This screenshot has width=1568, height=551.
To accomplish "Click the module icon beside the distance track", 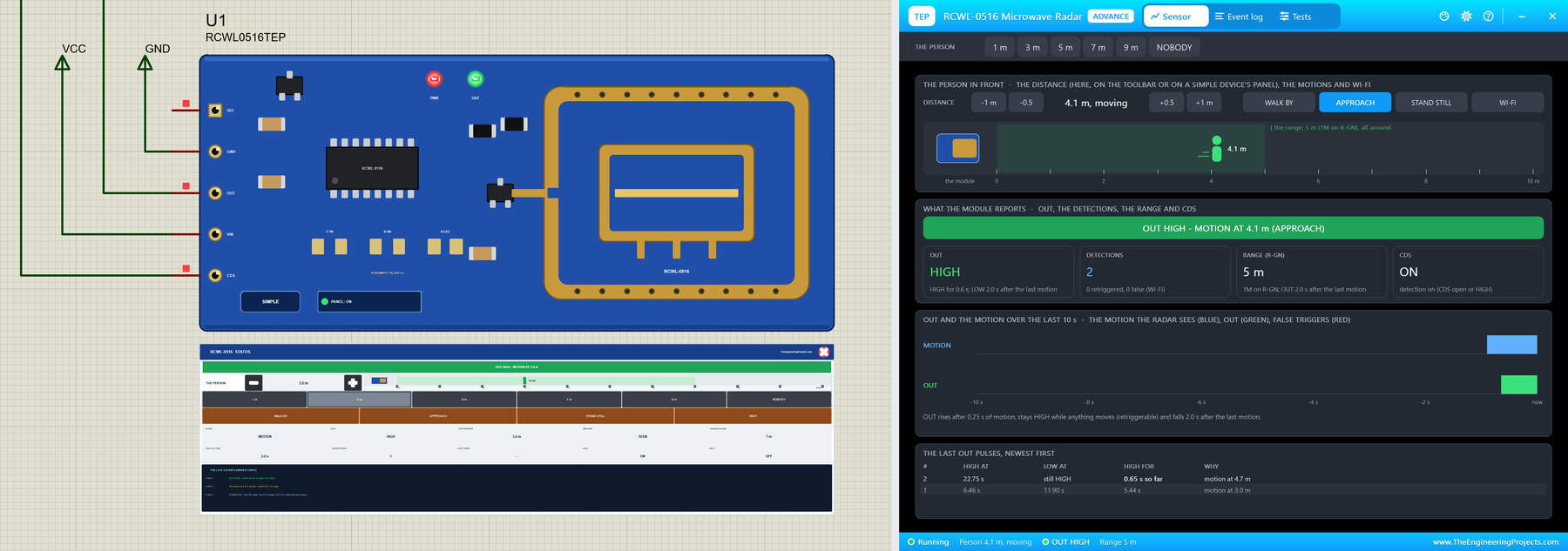I will click(957, 148).
